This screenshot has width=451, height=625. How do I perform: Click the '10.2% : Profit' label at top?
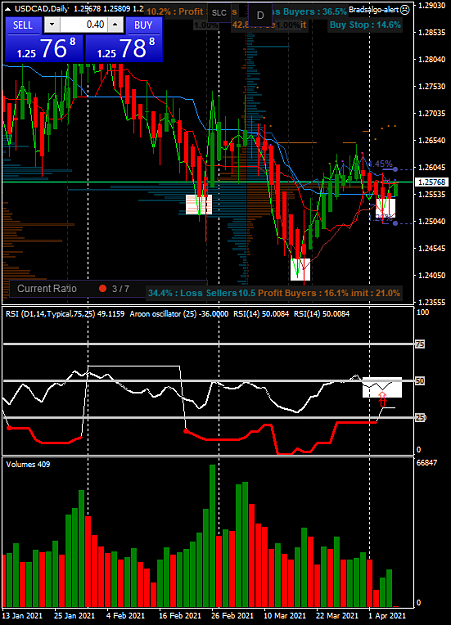pyautogui.click(x=175, y=12)
